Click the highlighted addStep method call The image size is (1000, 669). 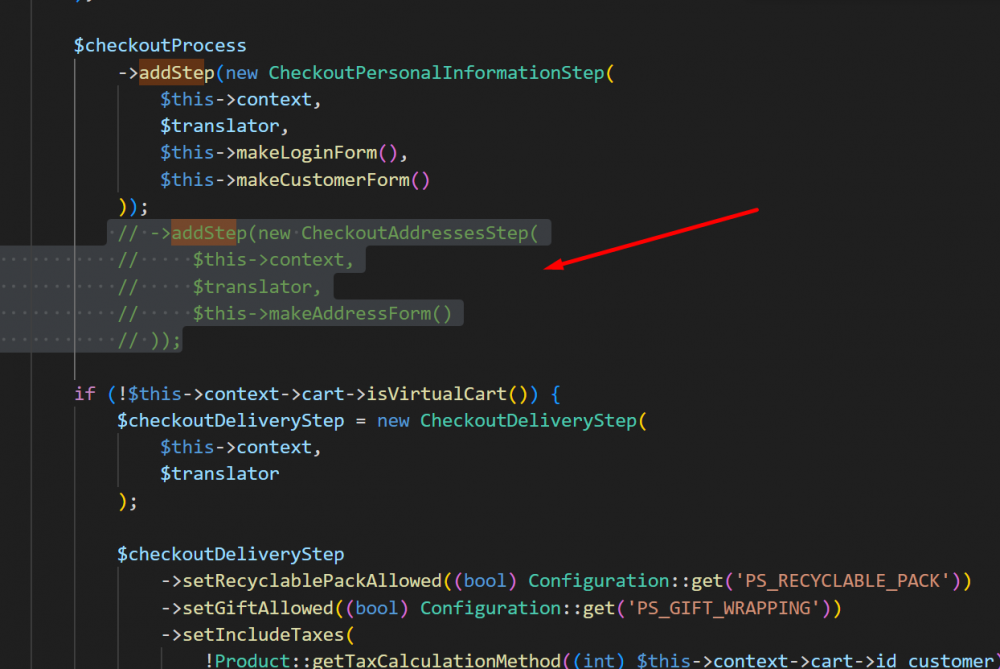[x=175, y=72]
